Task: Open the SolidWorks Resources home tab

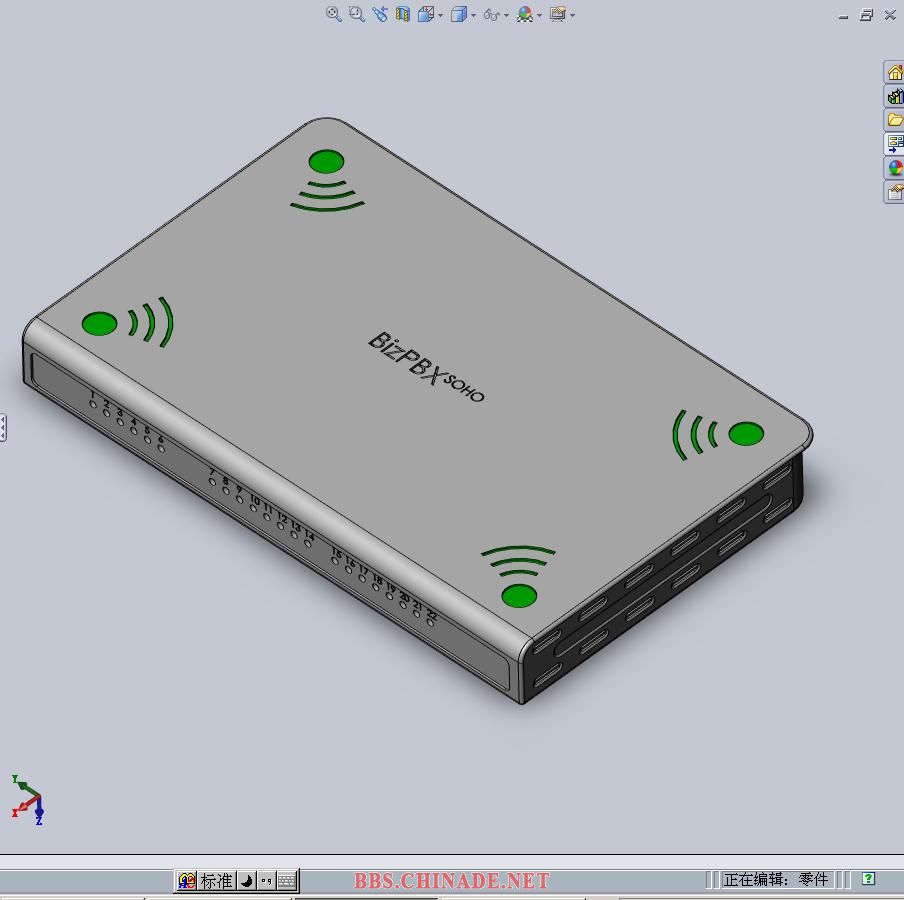Action: (894, 73)
